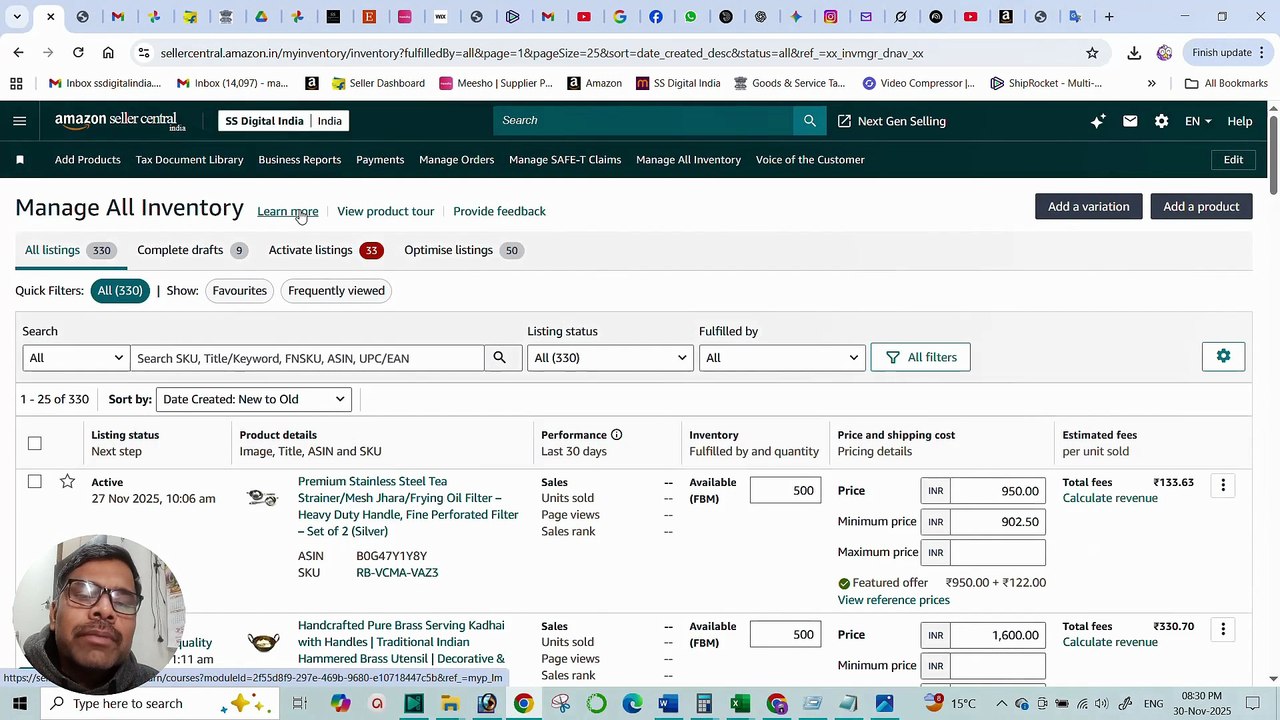Open the View product tour link
The height and width of the screenshot is (720, 1280).
point(386,211)
